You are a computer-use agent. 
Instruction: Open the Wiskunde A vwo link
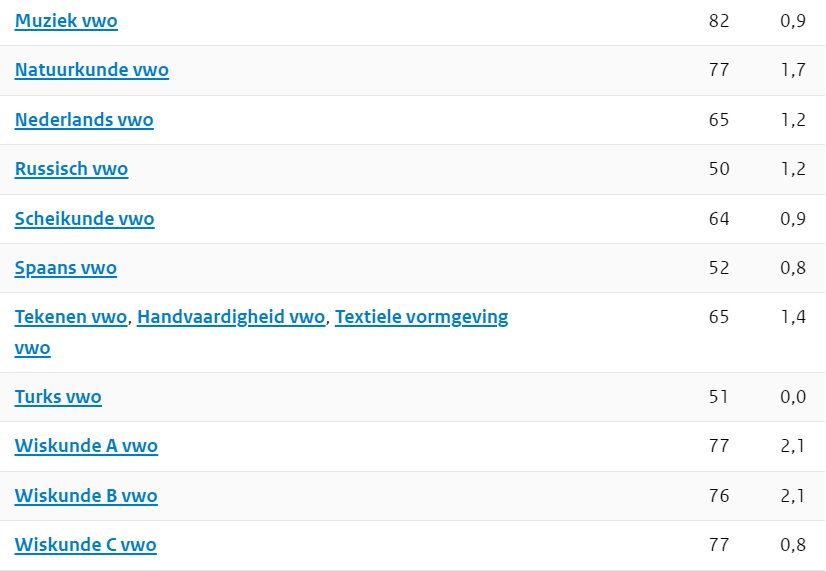(x=86, y=446)
